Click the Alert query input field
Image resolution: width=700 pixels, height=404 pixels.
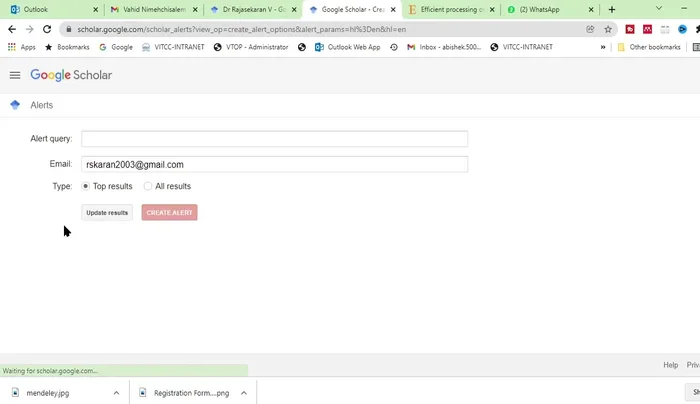[x=274, y=139]
